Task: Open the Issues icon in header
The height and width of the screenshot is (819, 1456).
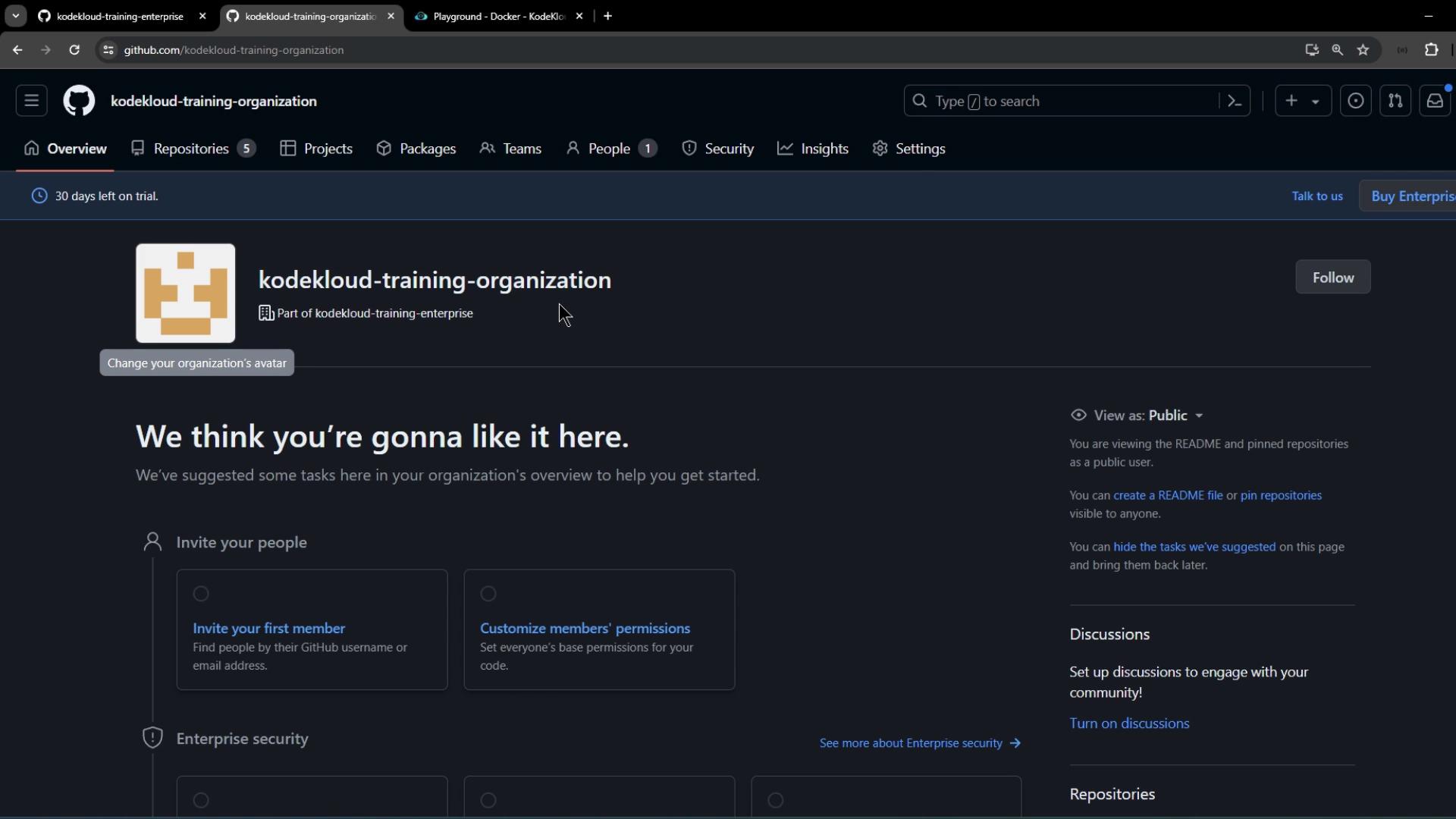Action: click(x=1355, y=101)
